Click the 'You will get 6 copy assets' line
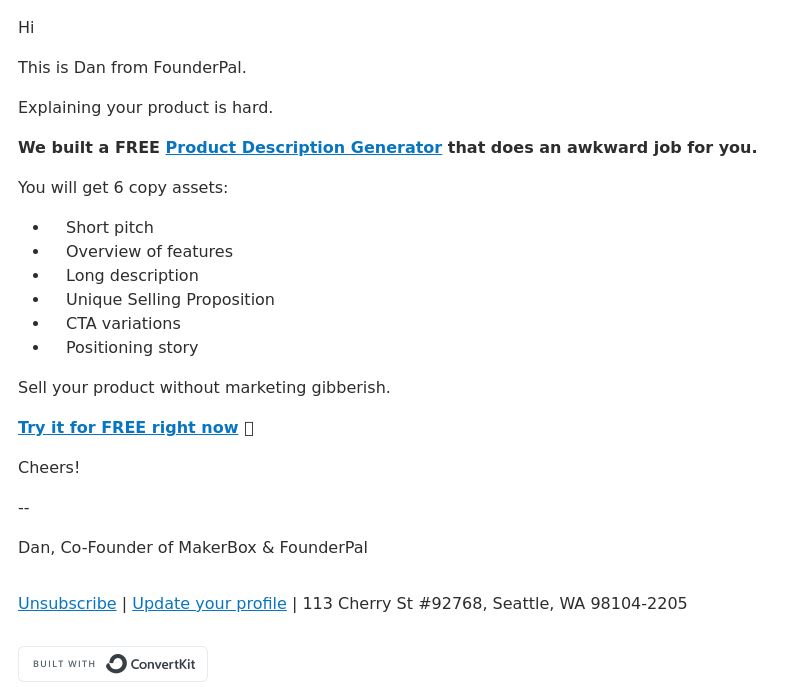Screen dimensions: 800x687 point(123,188)
